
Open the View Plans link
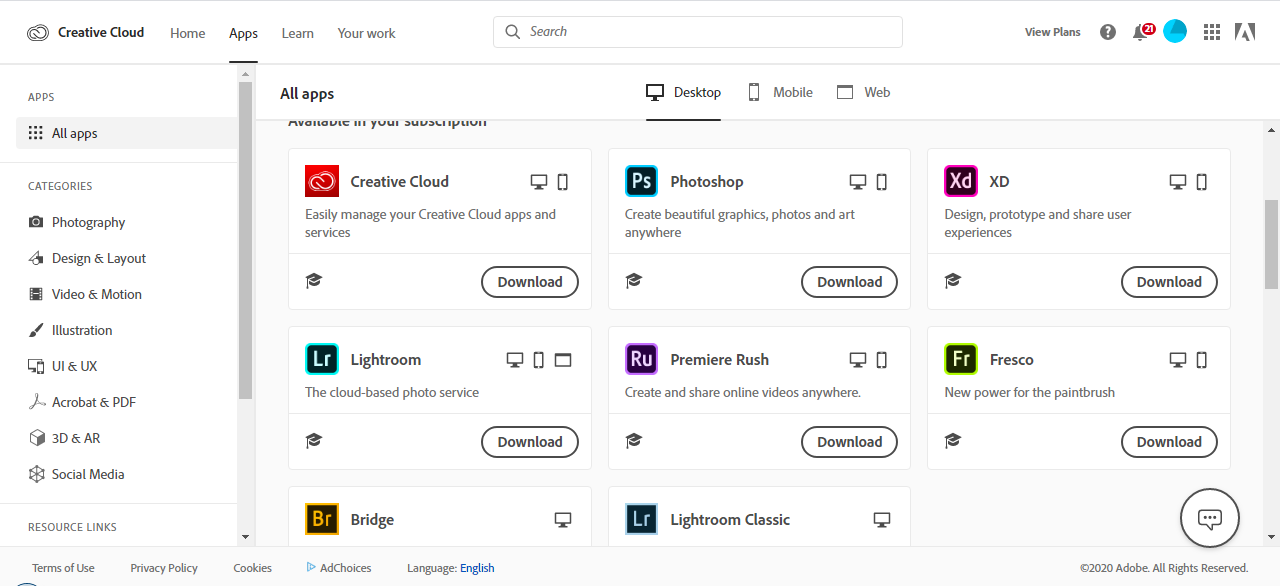tap(1052, 32)
